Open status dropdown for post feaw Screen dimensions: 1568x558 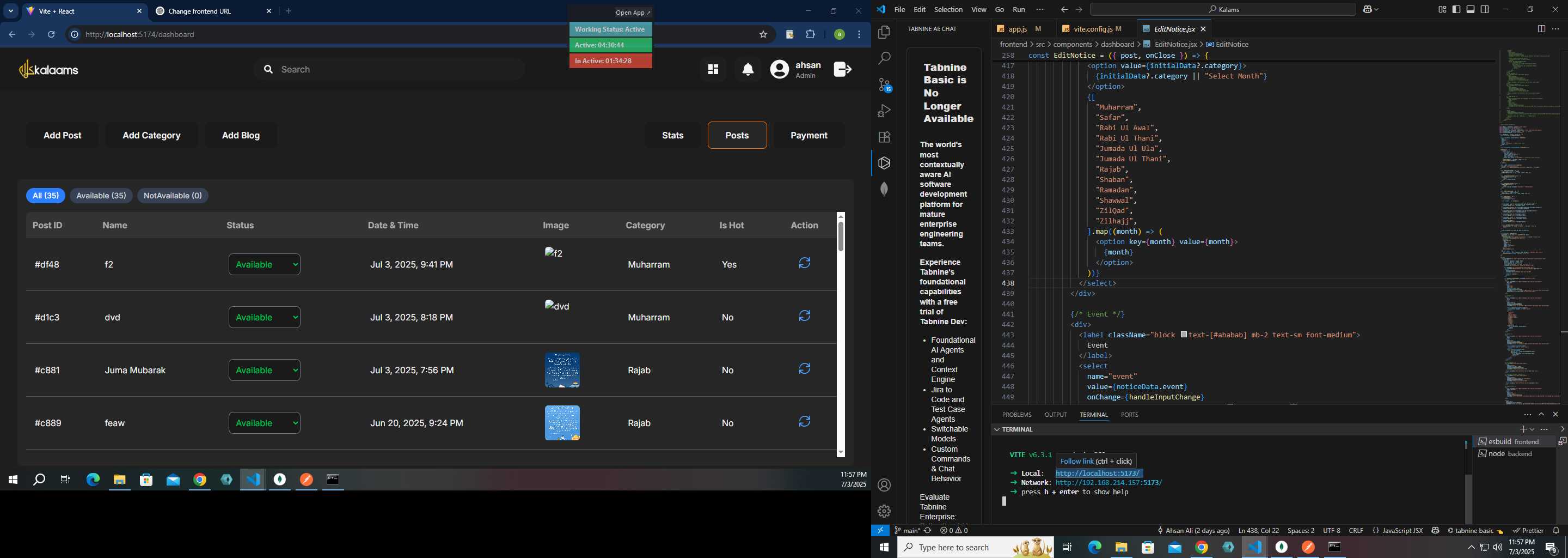click(265, 423)
